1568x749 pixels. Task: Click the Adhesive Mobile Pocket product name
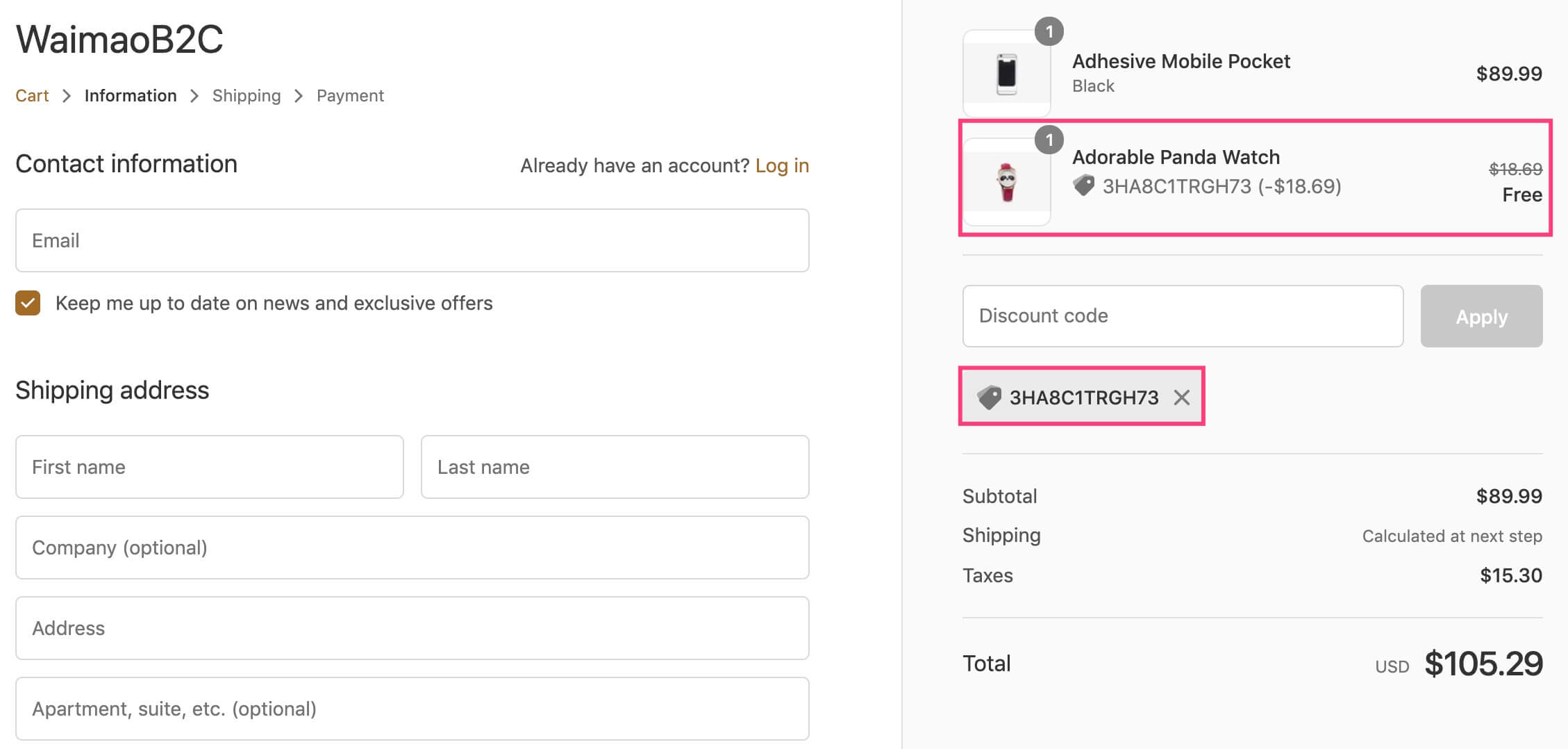tap(1181, 61)
